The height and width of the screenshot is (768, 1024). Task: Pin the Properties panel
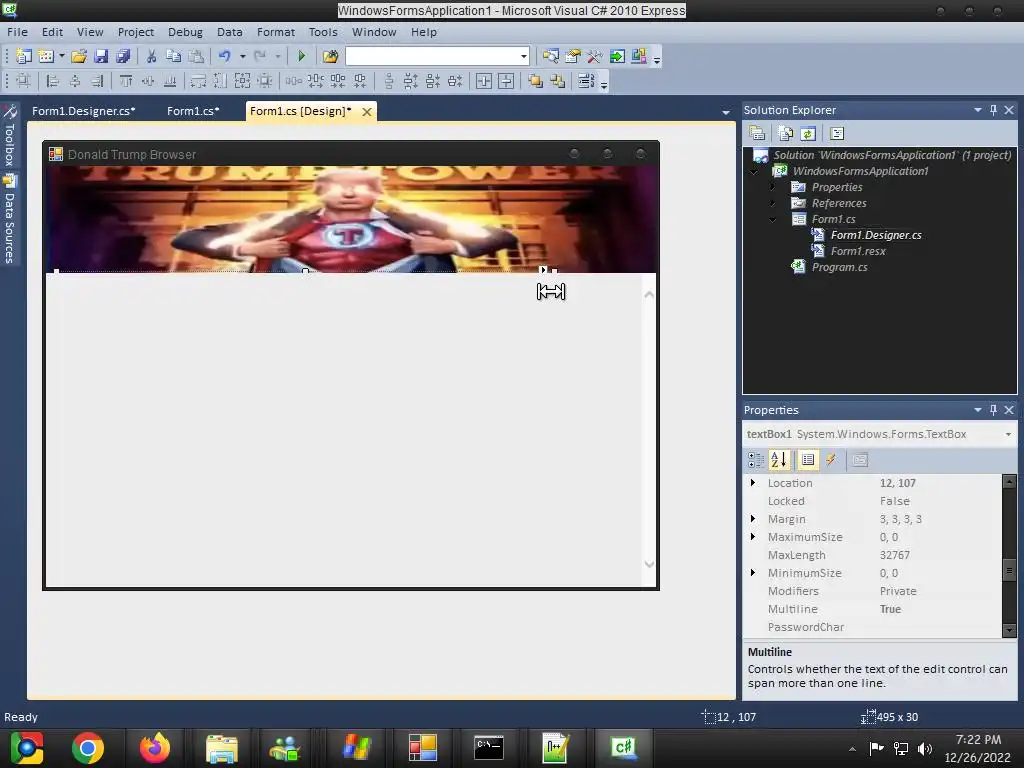993,409
